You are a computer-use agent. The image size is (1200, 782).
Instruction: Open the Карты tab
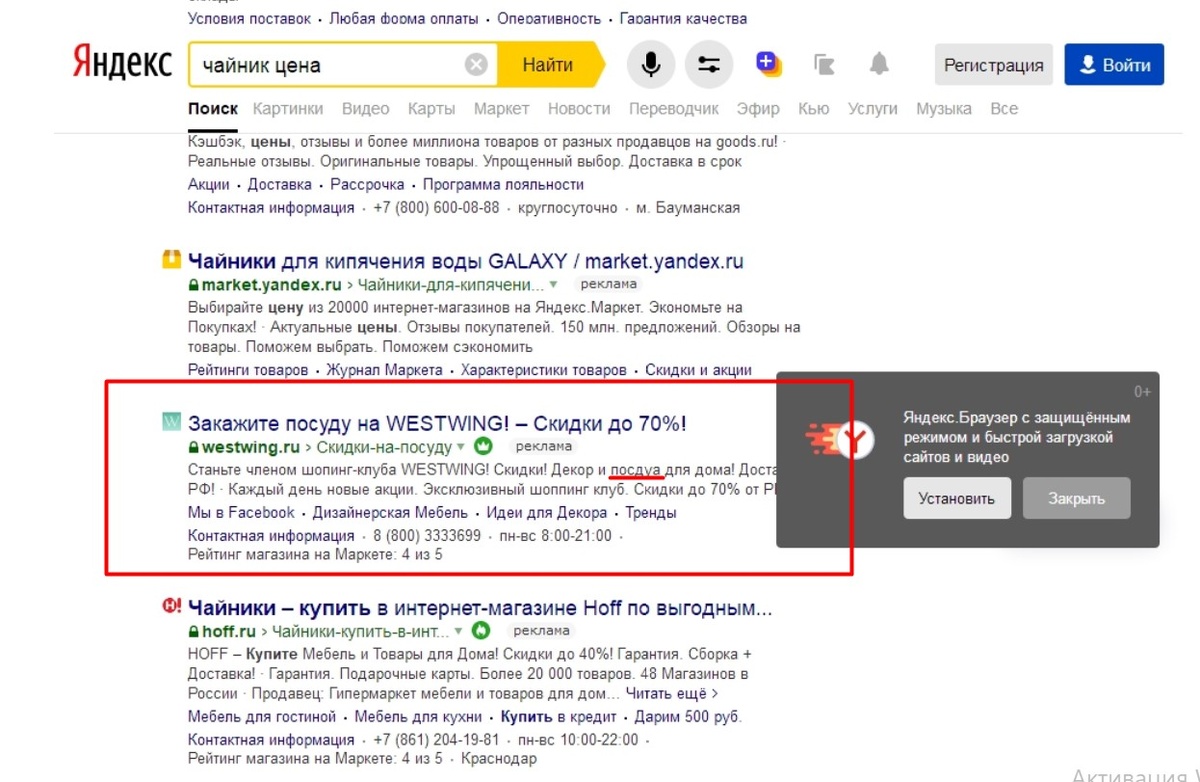[432, 108]
